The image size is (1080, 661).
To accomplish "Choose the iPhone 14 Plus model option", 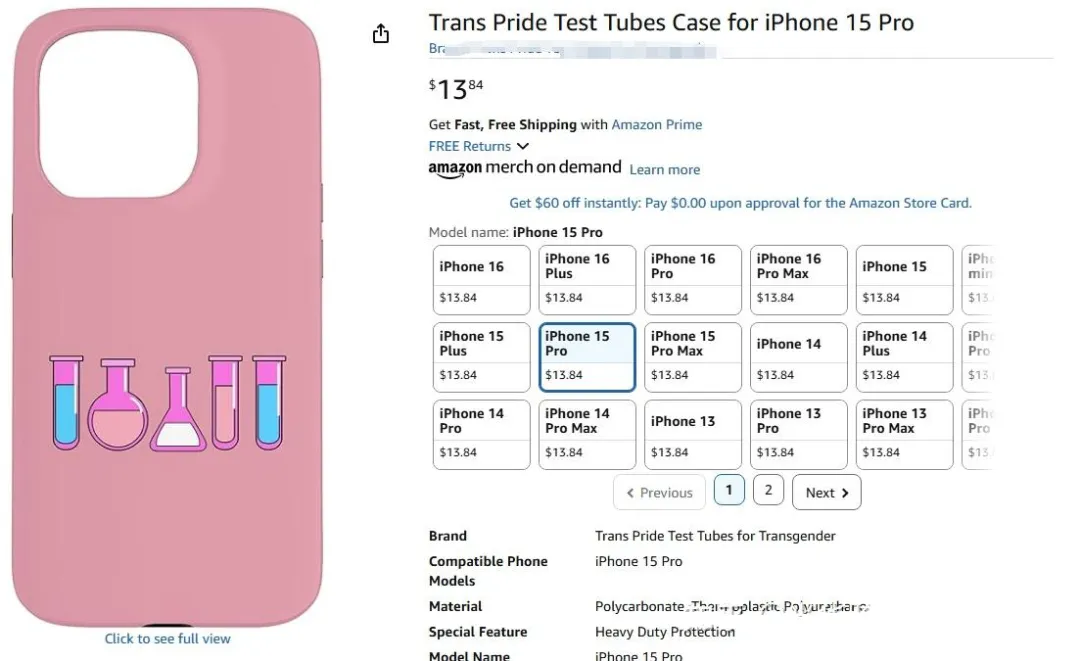I will tap(905, 357).
